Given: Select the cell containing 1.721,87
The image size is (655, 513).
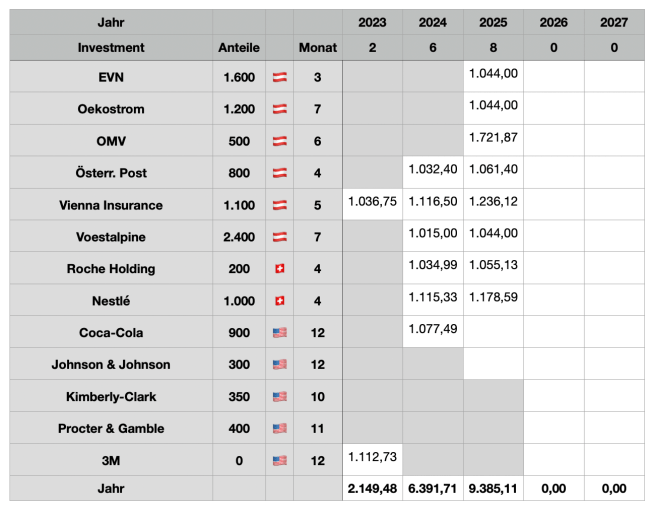Looking at the screenshot, I should [493, 137].
